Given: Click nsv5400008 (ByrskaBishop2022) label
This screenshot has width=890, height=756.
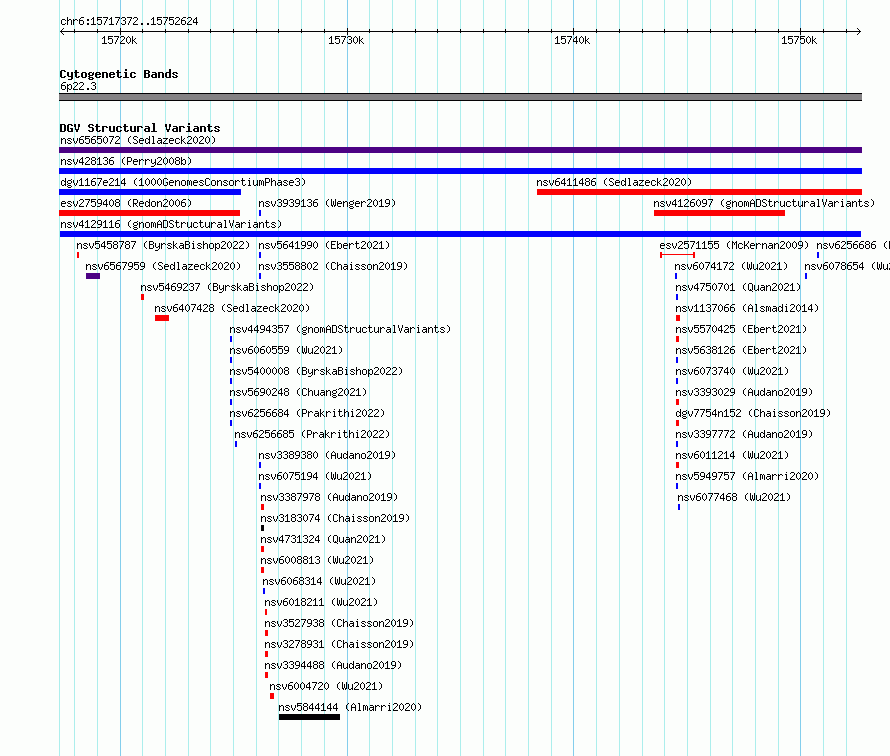Looking at the screenshot, I should coord(316,371).
